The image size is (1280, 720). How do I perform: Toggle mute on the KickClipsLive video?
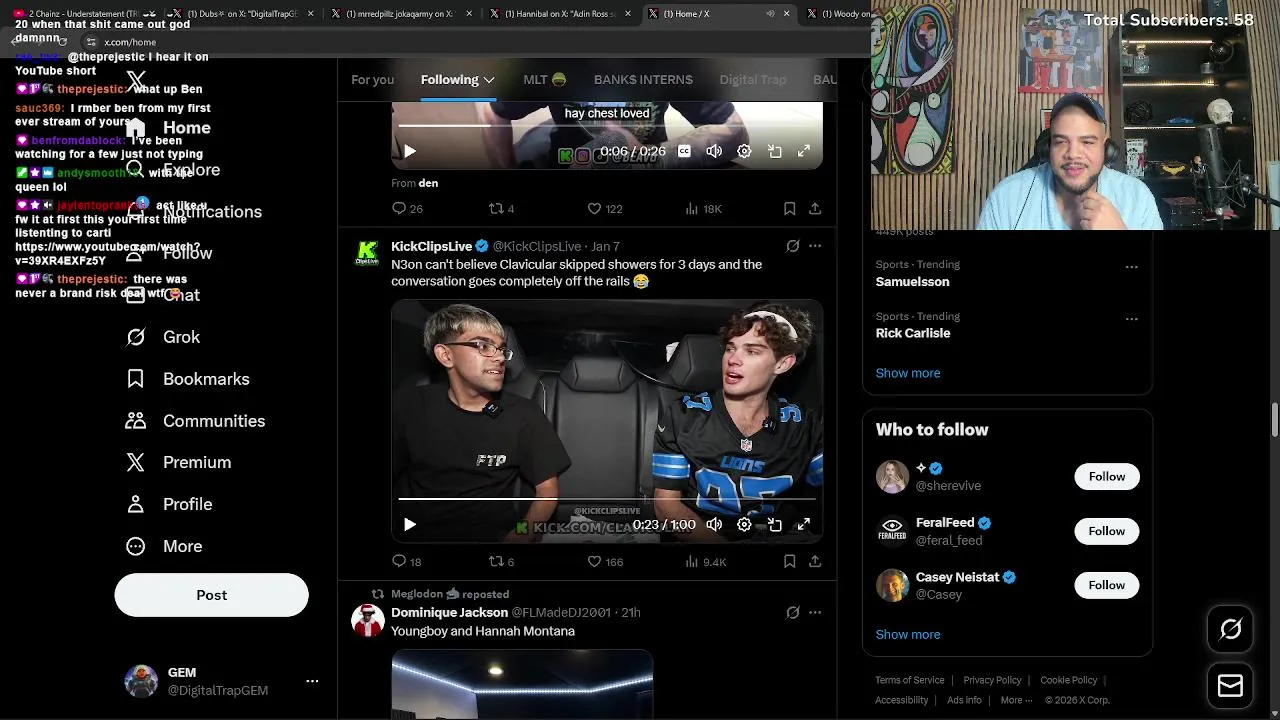click(714, 524)
